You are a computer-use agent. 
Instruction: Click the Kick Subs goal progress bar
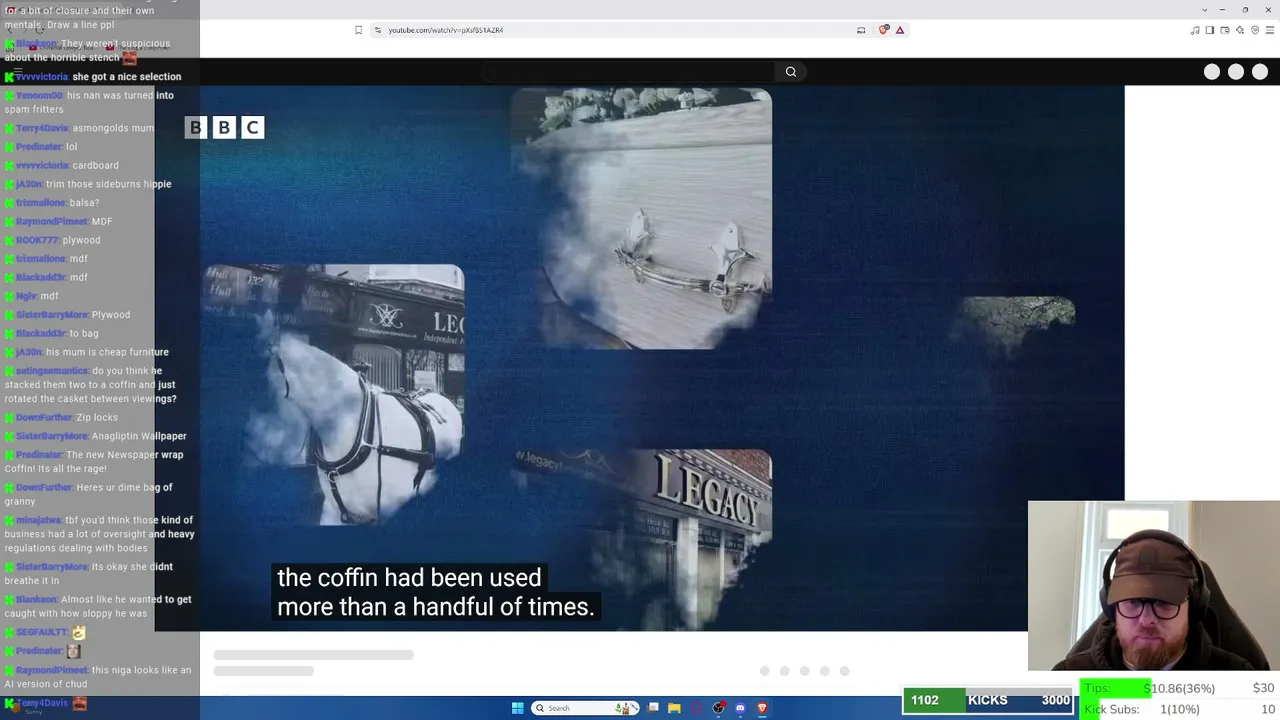1179,709
